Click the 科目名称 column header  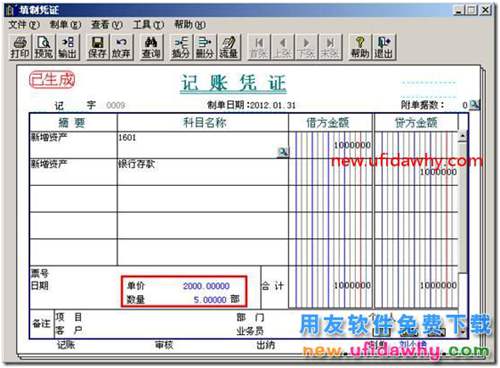click(204, 123)
